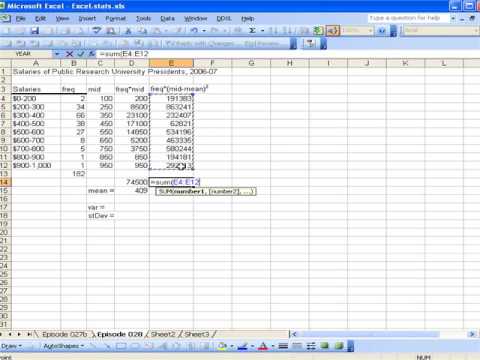Select the Rectangle drawing tool
Screen dimensions: 480x360
tap(121, 346)
